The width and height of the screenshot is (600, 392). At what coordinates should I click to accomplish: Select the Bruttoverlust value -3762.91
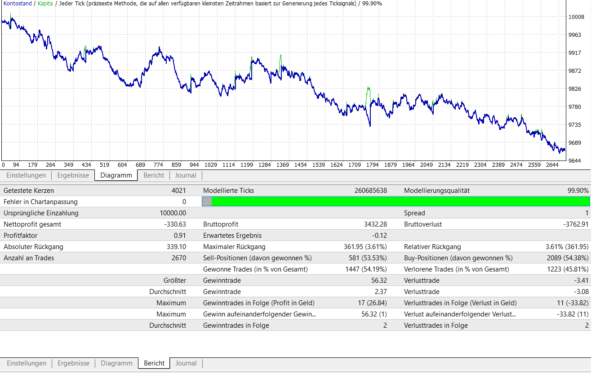pos(576,224)
